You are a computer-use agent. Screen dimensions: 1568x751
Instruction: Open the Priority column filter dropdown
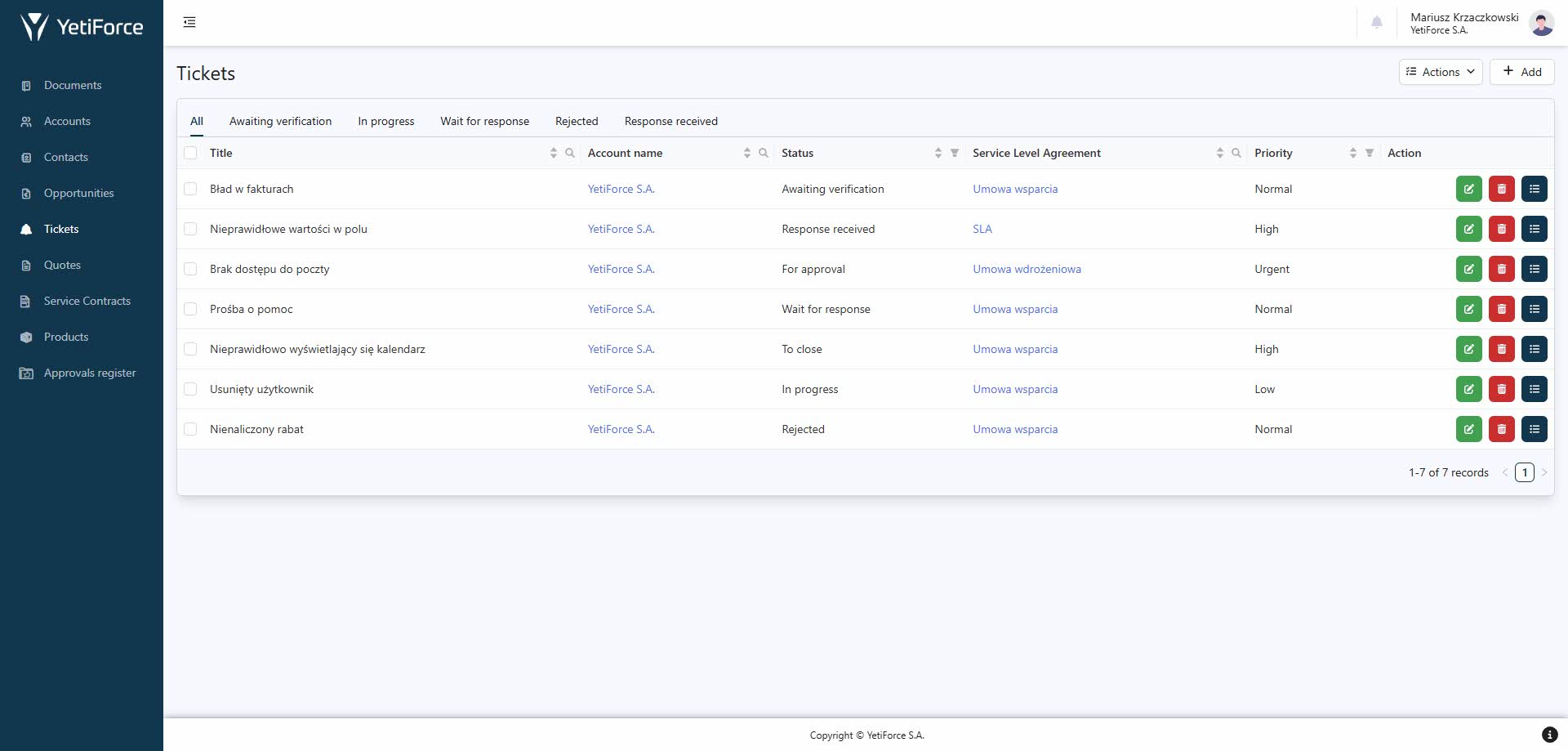(x=1370, y=153)
